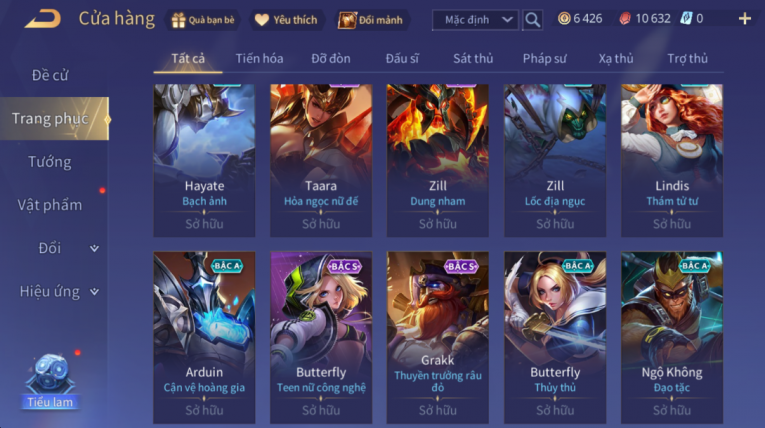Tap the gold coin currency icon
Image resolution: width=765 pixels, height=428 pixels.
564,19
